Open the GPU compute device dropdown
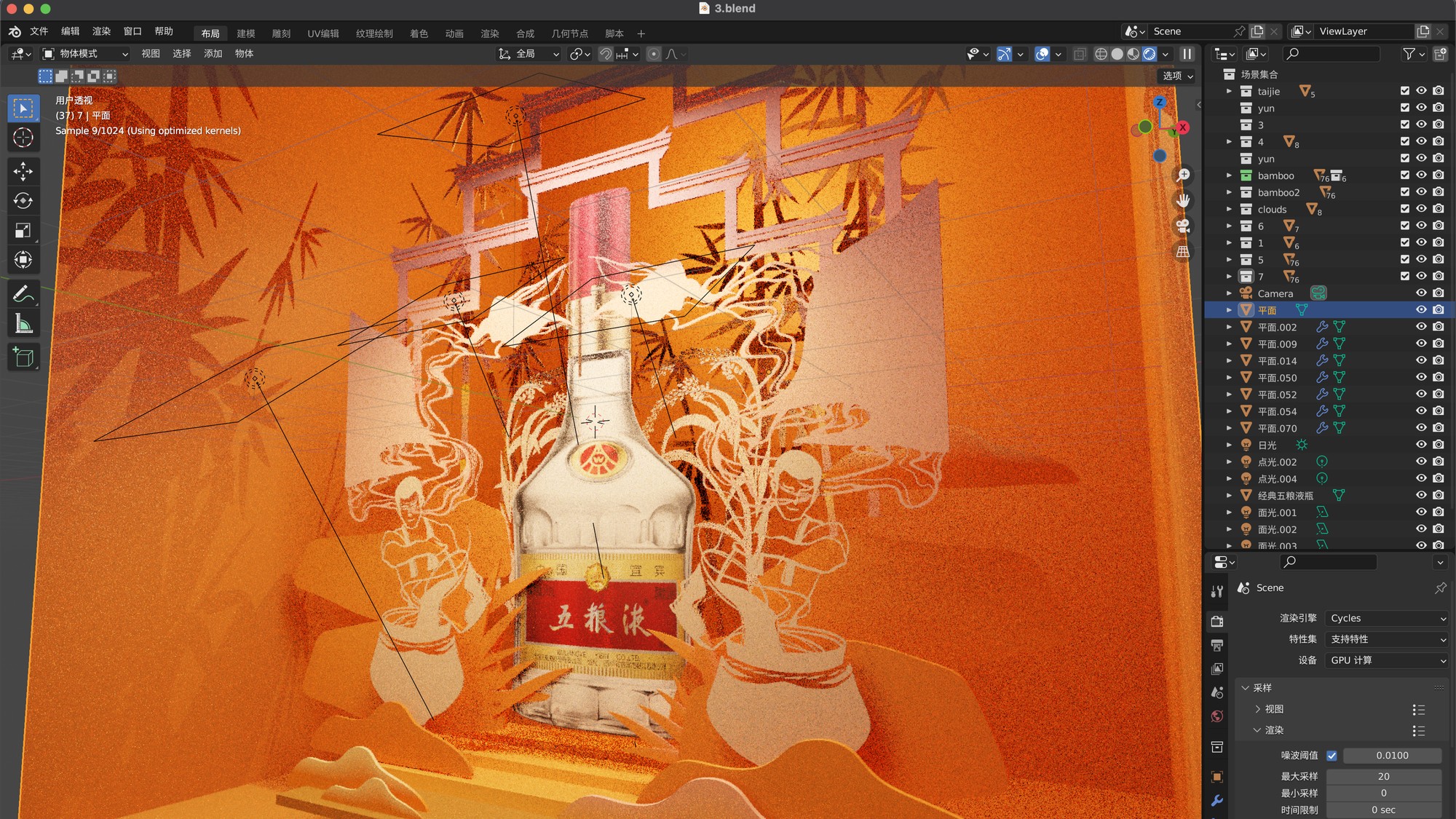Viewport: 1456px width, 819px height. coord(1386,660)
